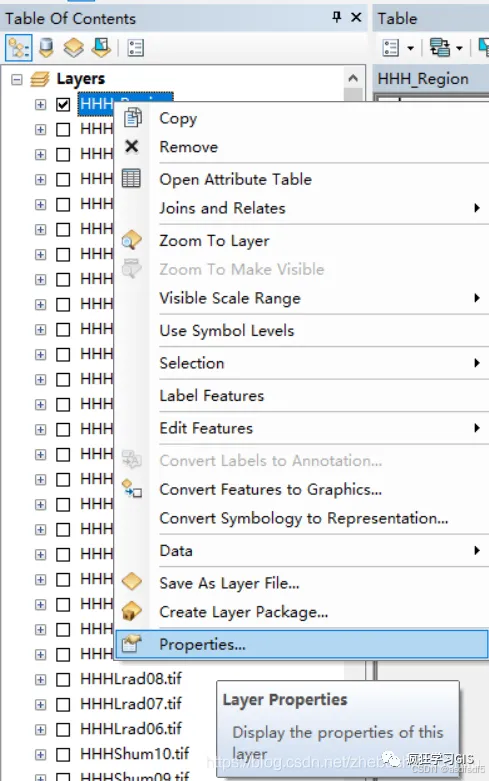
Task: Click the Convert Features to Graphics icon
Action: pyautogui.click(x=132, y=489)
